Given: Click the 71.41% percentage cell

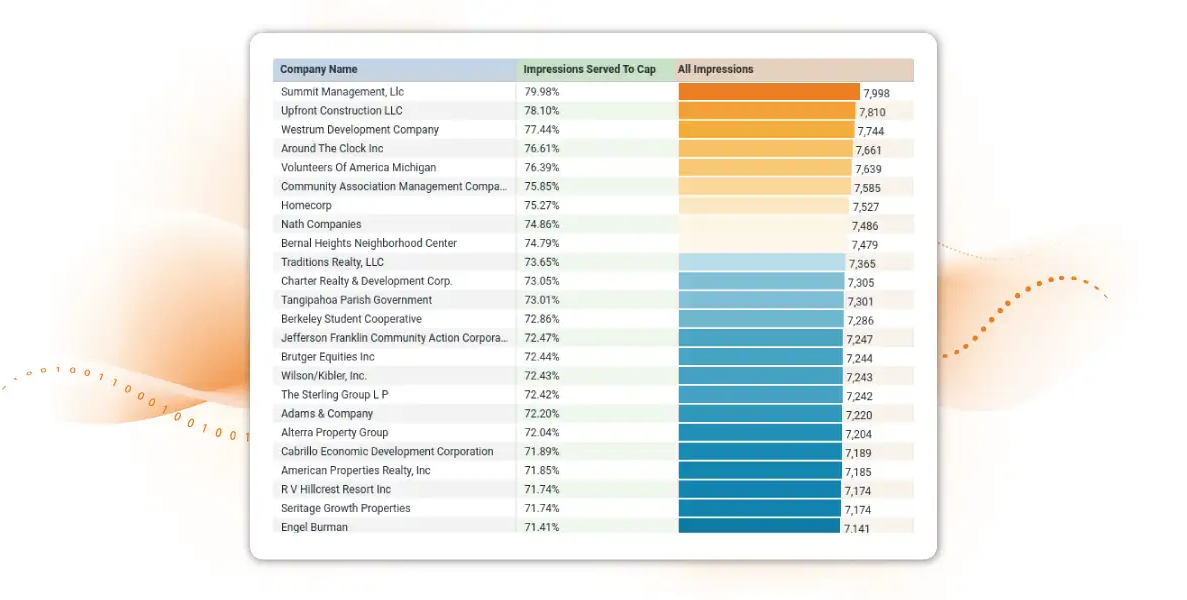Looking at the screenshot, I should pyautogui.click(x=542, y=527).
